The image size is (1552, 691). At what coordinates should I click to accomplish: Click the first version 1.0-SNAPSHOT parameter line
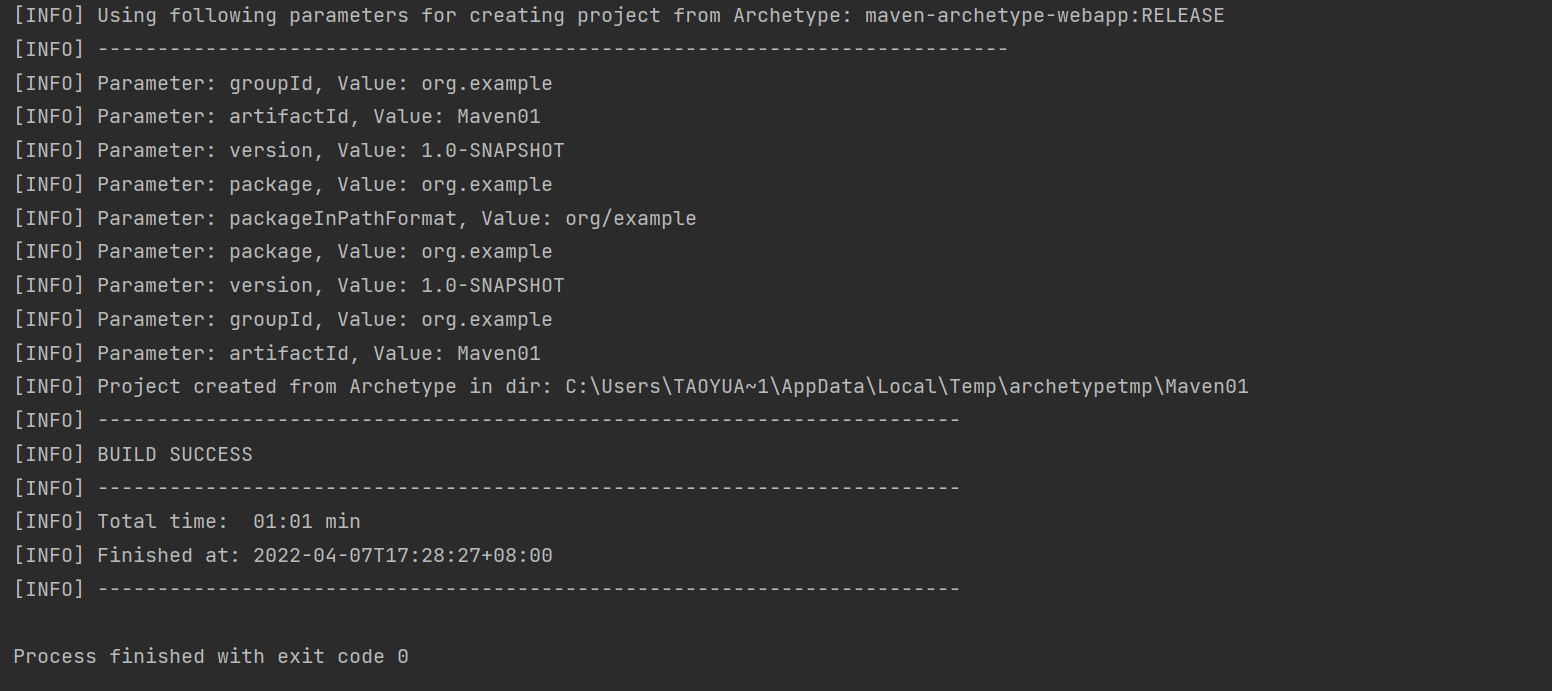[x=330, y=151]
